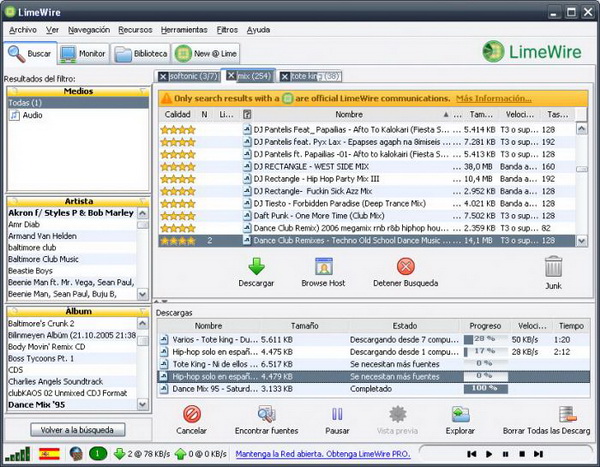Click the 17% download progress bar
The image size is (600, 467).
[x=486, y=352]
